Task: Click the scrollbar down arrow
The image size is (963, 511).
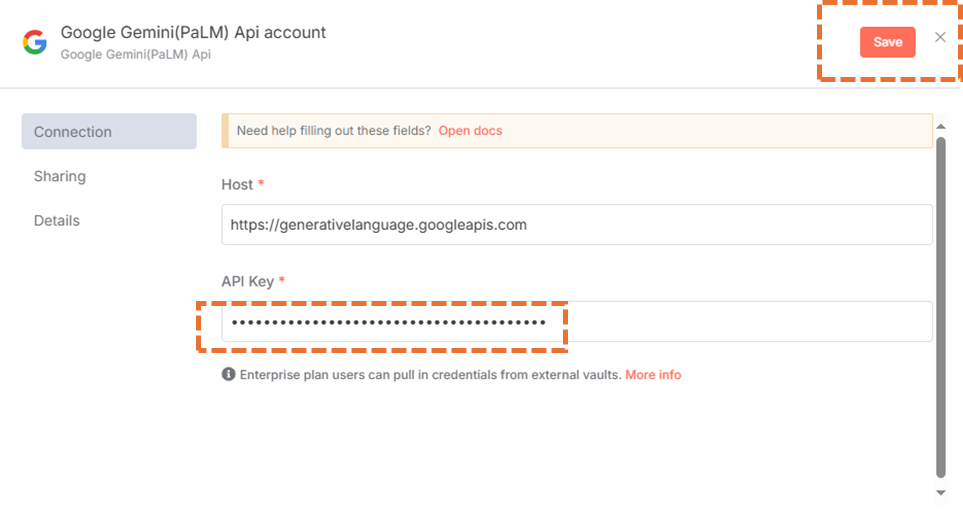Action: tap(941, 493)
